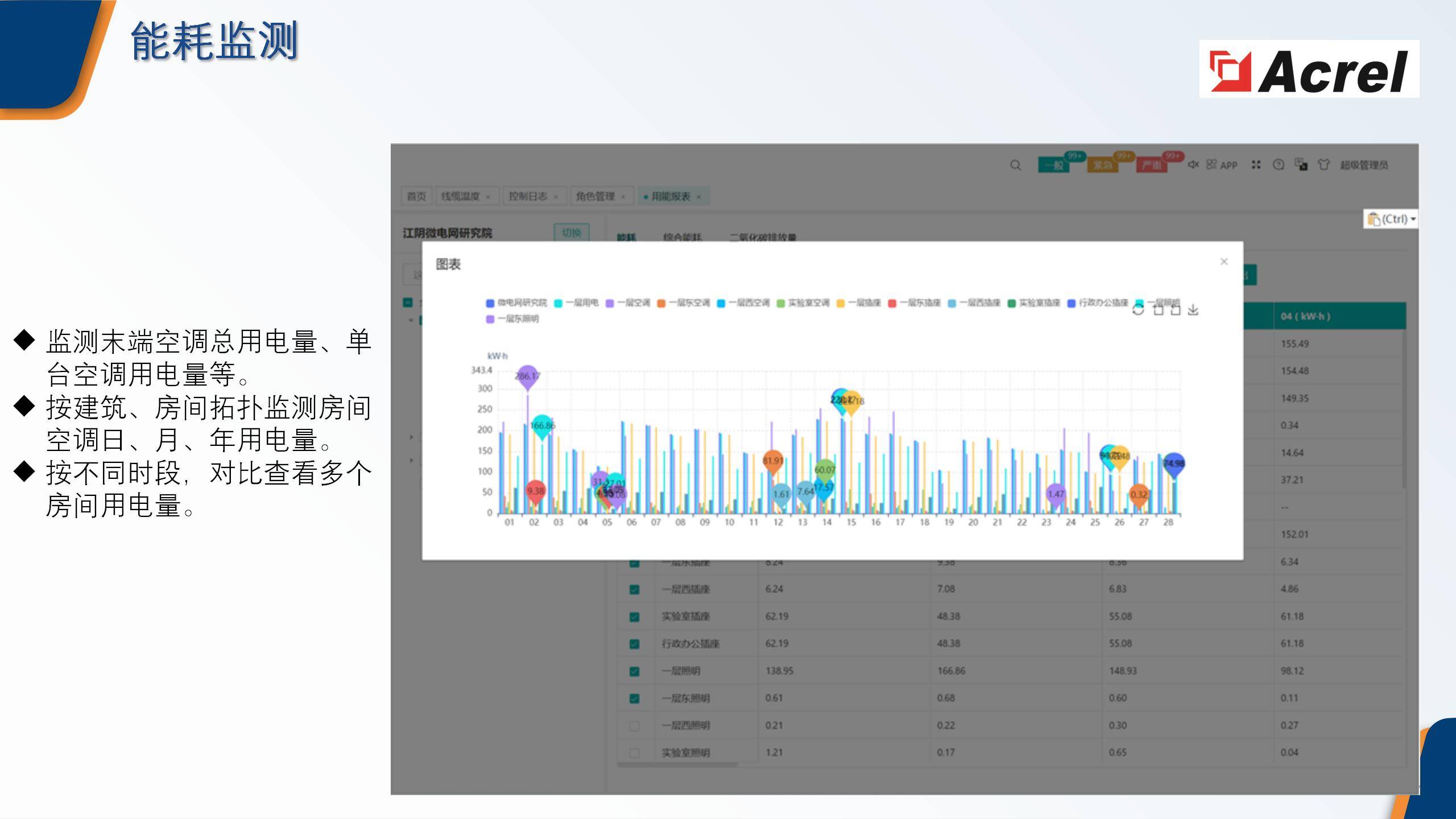
Task: Download the chart as image
Action: tap(1193, 310)
